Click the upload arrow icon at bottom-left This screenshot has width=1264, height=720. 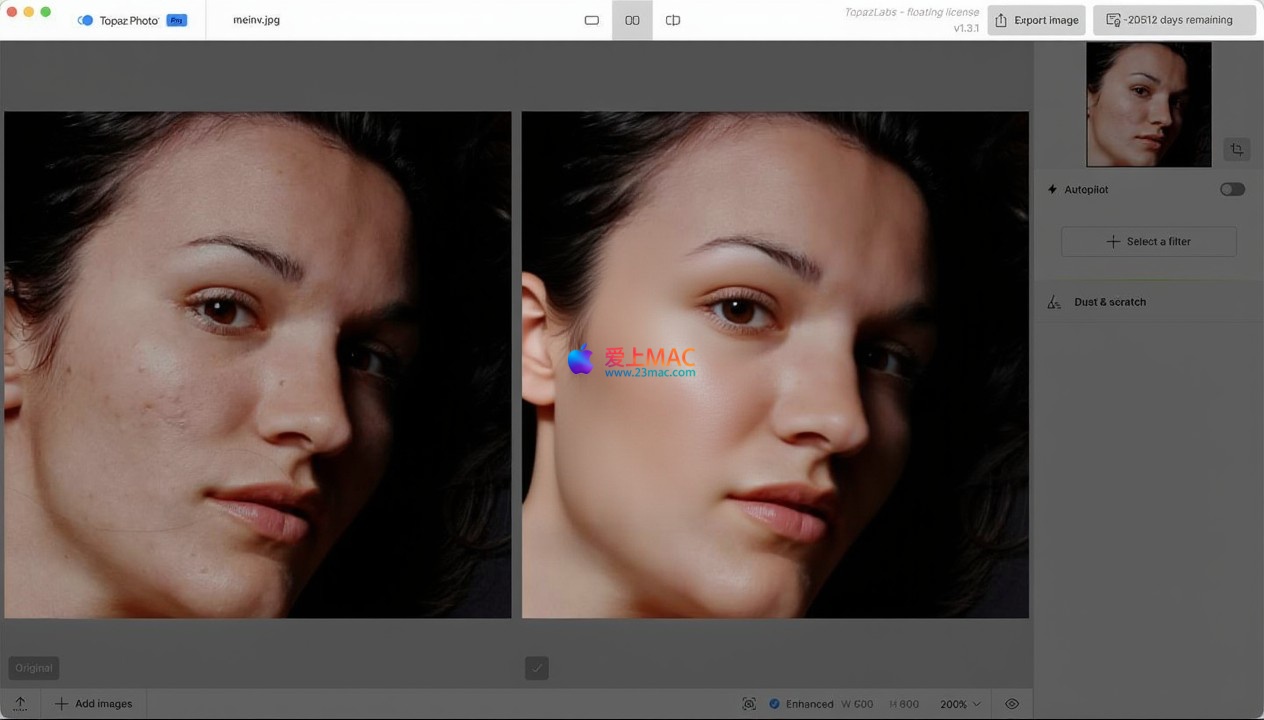(20, 704)
